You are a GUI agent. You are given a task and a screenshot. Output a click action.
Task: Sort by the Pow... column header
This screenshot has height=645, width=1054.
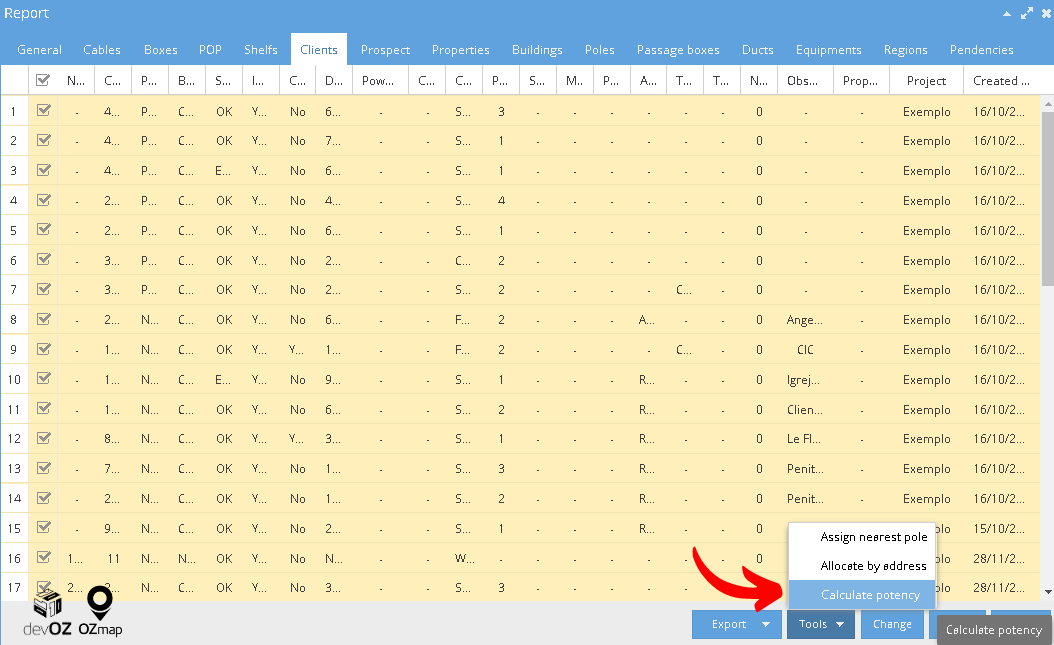point(380,81)
